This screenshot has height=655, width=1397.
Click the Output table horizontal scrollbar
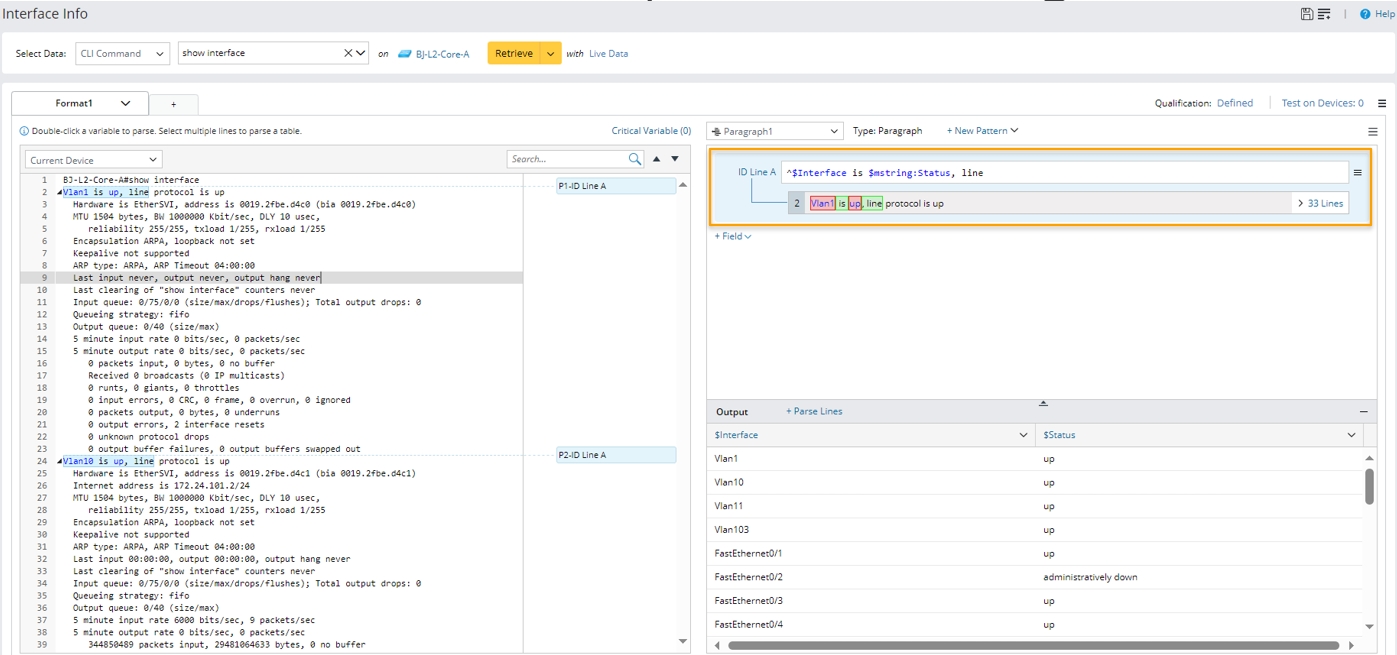(1032, 645)
